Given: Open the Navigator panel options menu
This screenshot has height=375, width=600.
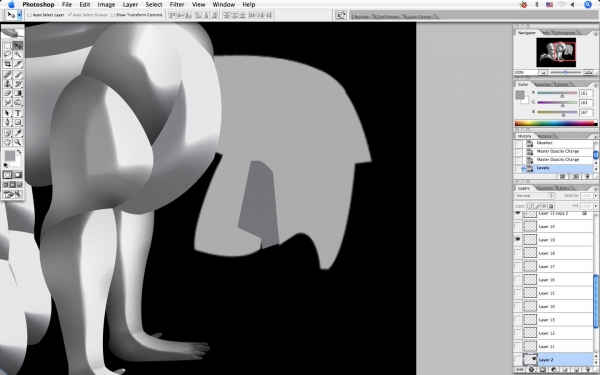Looking at the screenshot, I should [x=595, y=33].
